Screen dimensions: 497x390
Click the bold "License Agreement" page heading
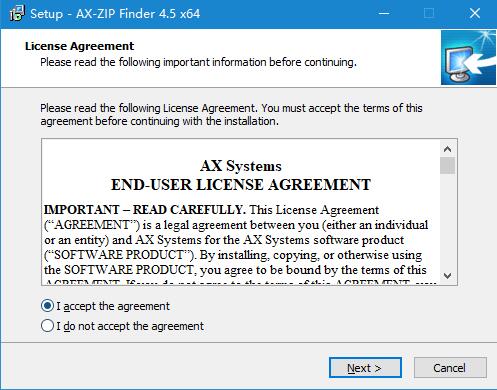coord(79,46)
